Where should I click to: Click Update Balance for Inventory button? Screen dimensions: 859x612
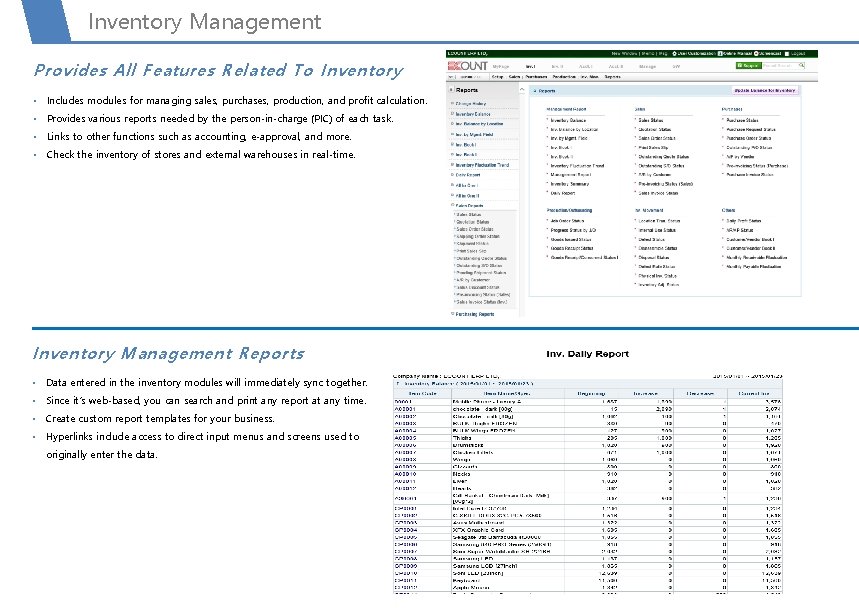coord(765,90)
